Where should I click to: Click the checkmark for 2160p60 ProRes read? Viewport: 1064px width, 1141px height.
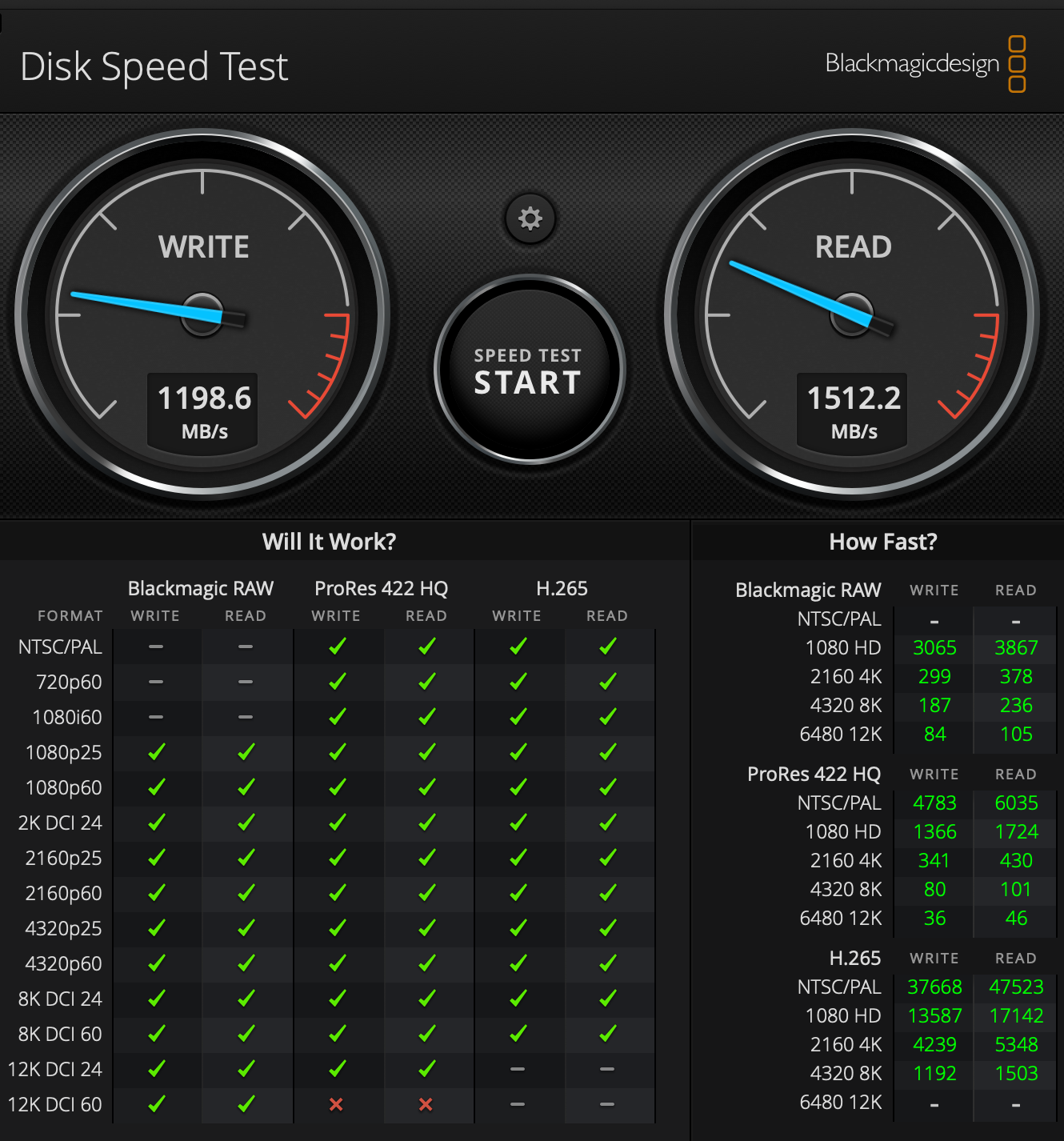pos(426,892)
